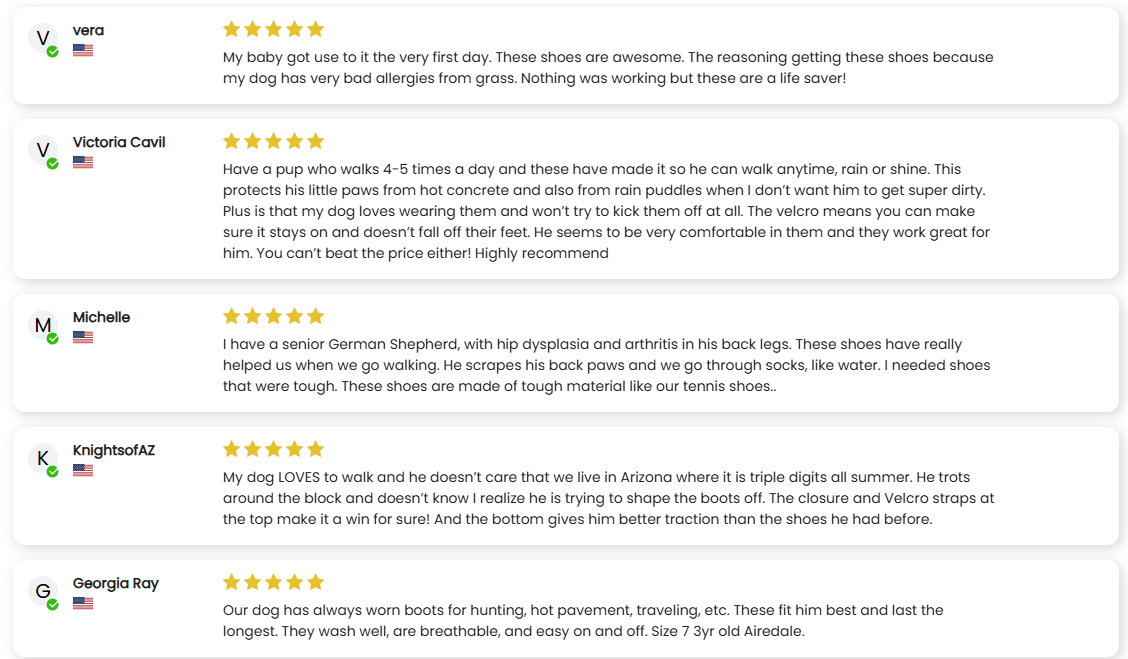This screenshot has height=659, width=1128.
Task: Click Victoria Cavil's avatar icon
Action: pyautogui.click(x=43, y=151)
